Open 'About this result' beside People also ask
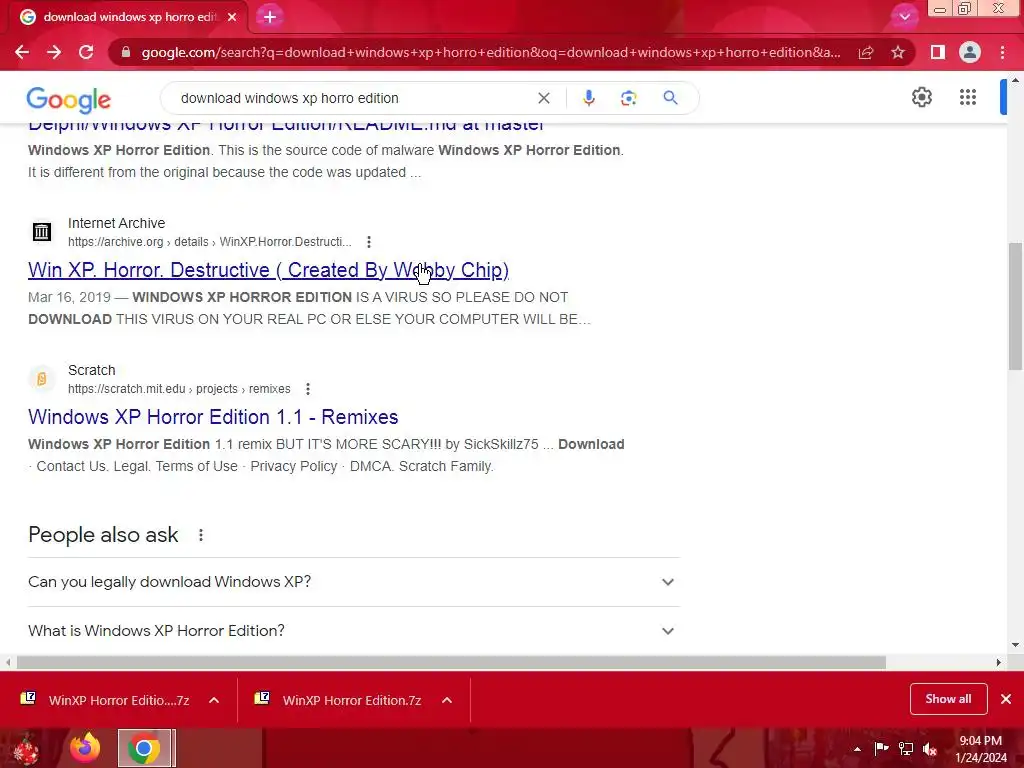This screenshot has width=1024, height=768. click(x=201, y=535)
